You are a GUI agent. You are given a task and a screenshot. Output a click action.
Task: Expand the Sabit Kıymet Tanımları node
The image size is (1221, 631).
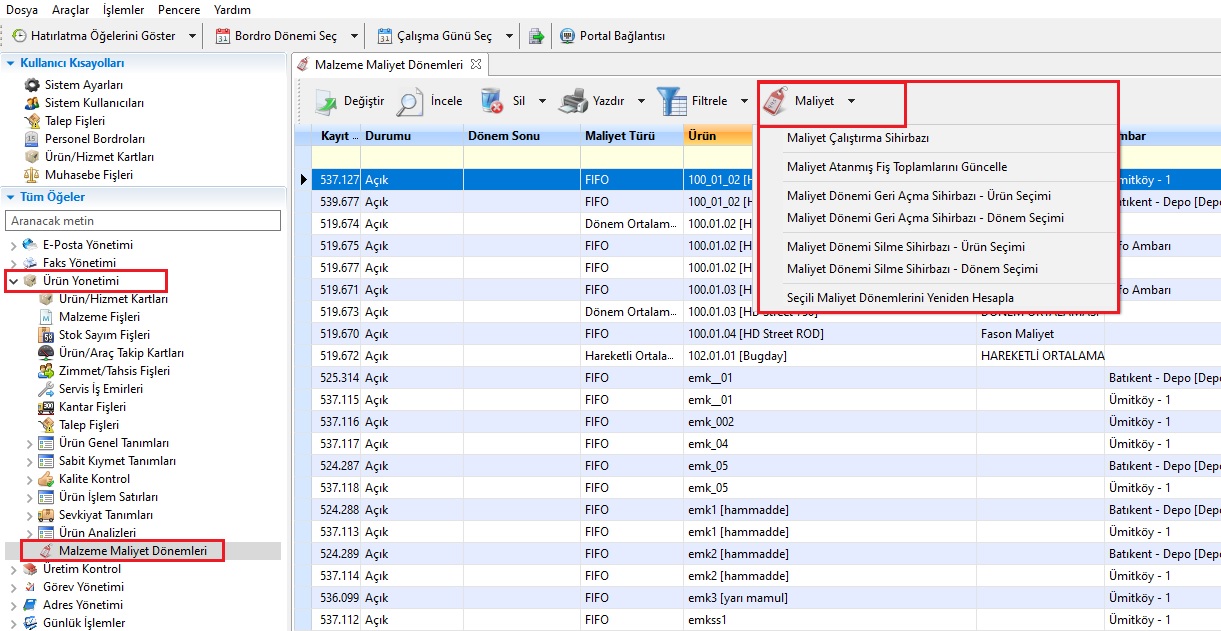[x=29, y=461]
